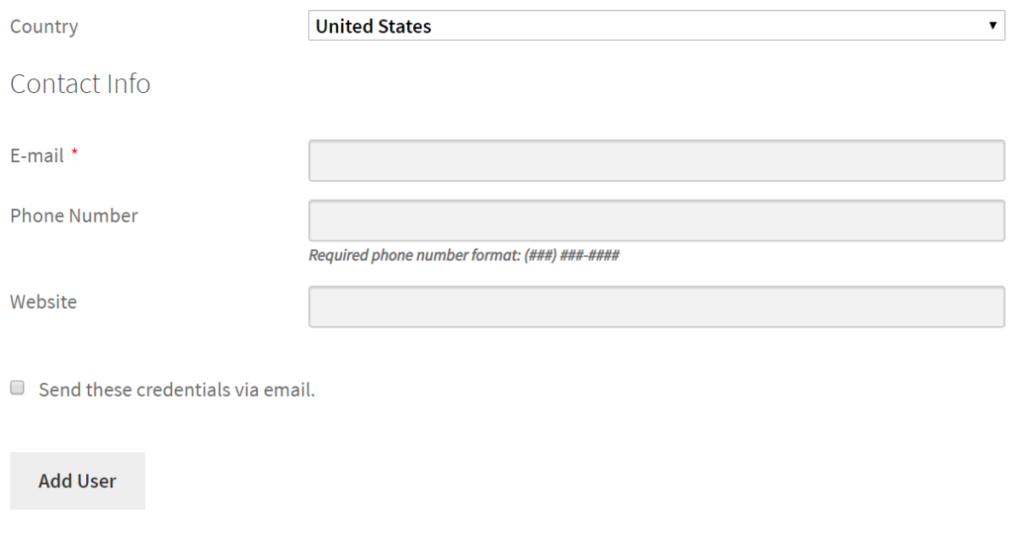Click the required phone number format hint
The width and height of the screenshot is (1024, 535).
coord(464,255)
